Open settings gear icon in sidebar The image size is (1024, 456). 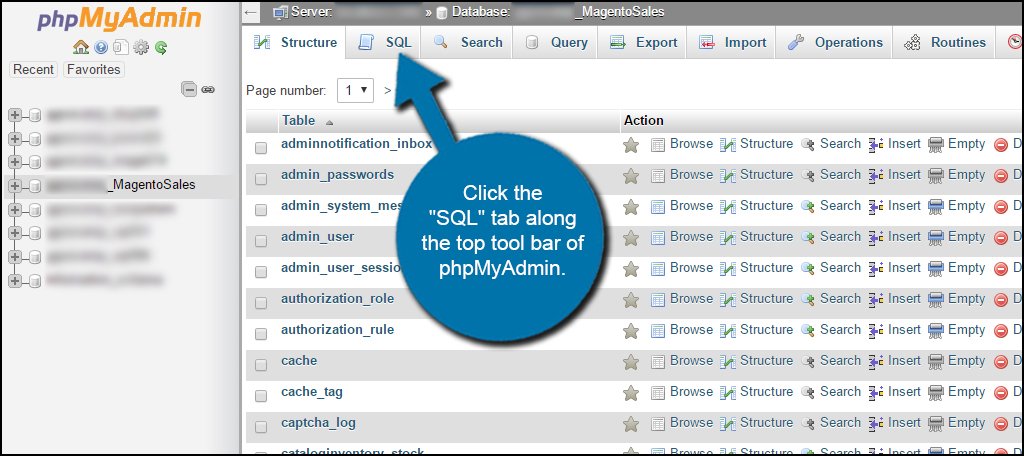tap(140, 47)
